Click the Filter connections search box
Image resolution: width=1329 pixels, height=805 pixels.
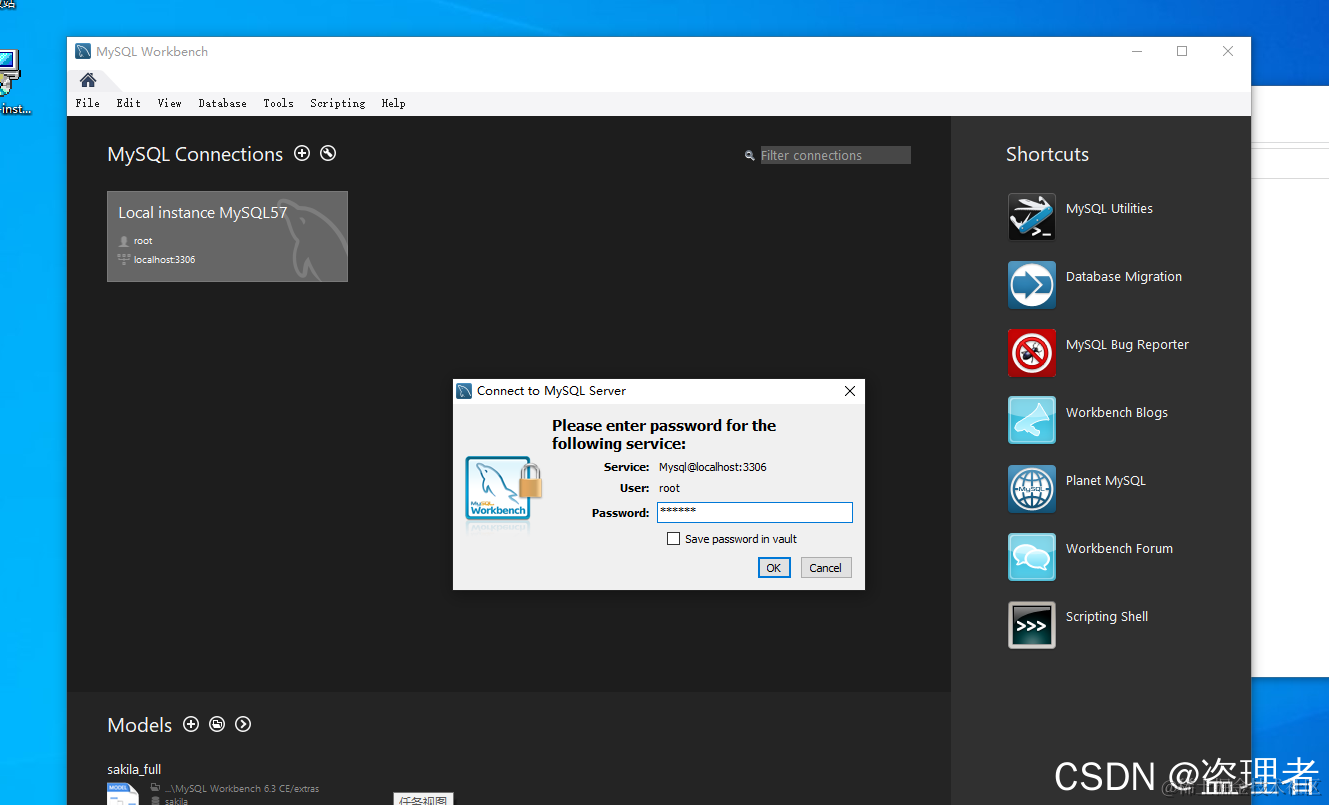coord(835,155)
